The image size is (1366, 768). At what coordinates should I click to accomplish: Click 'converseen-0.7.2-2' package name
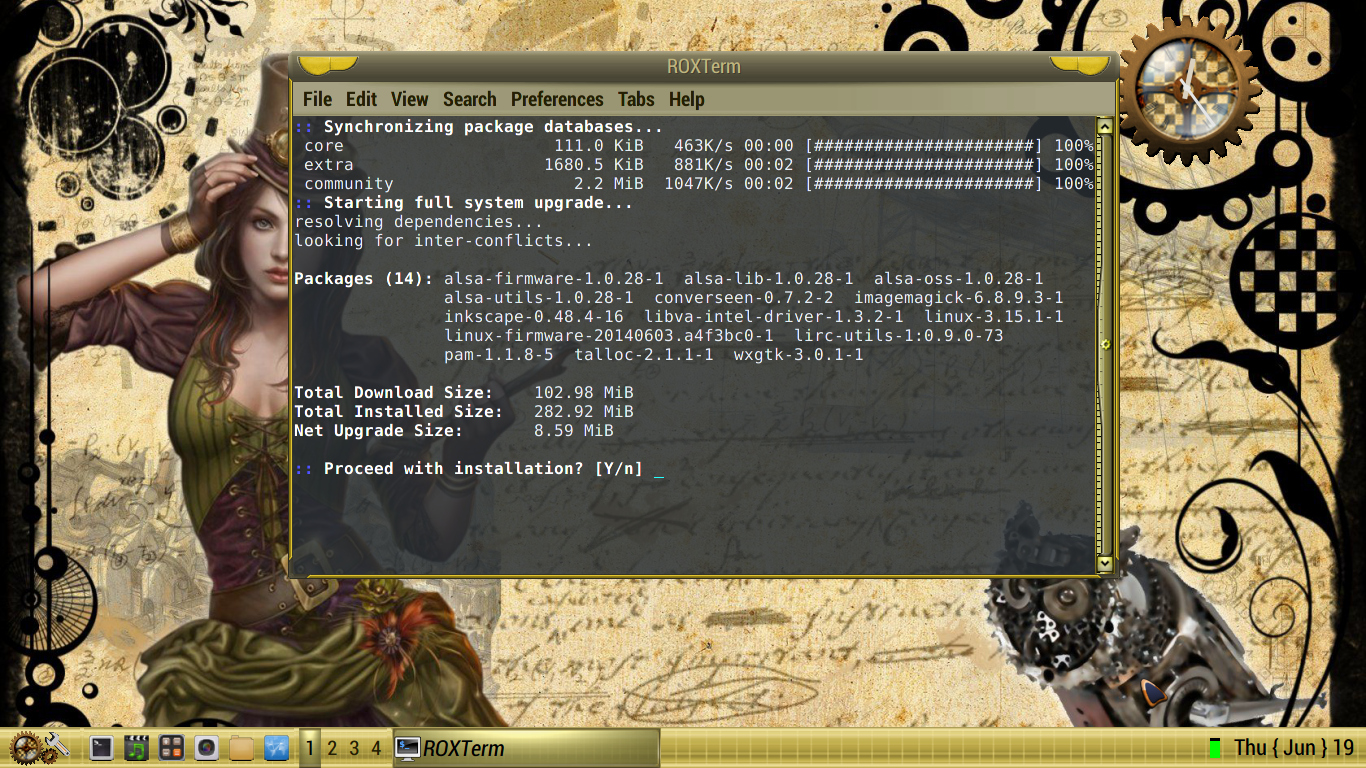[x=744, y=298]
